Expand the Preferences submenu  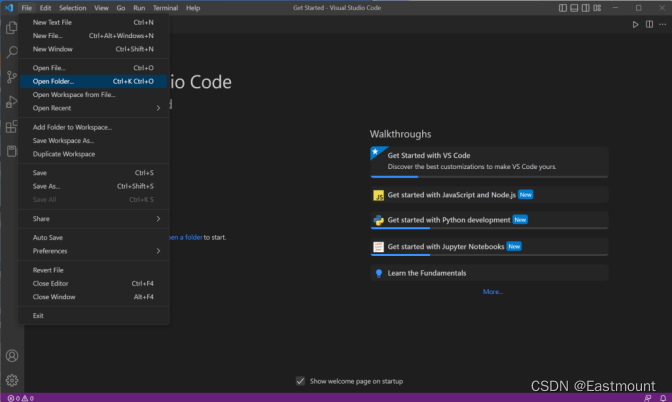[x=93, y=251]
